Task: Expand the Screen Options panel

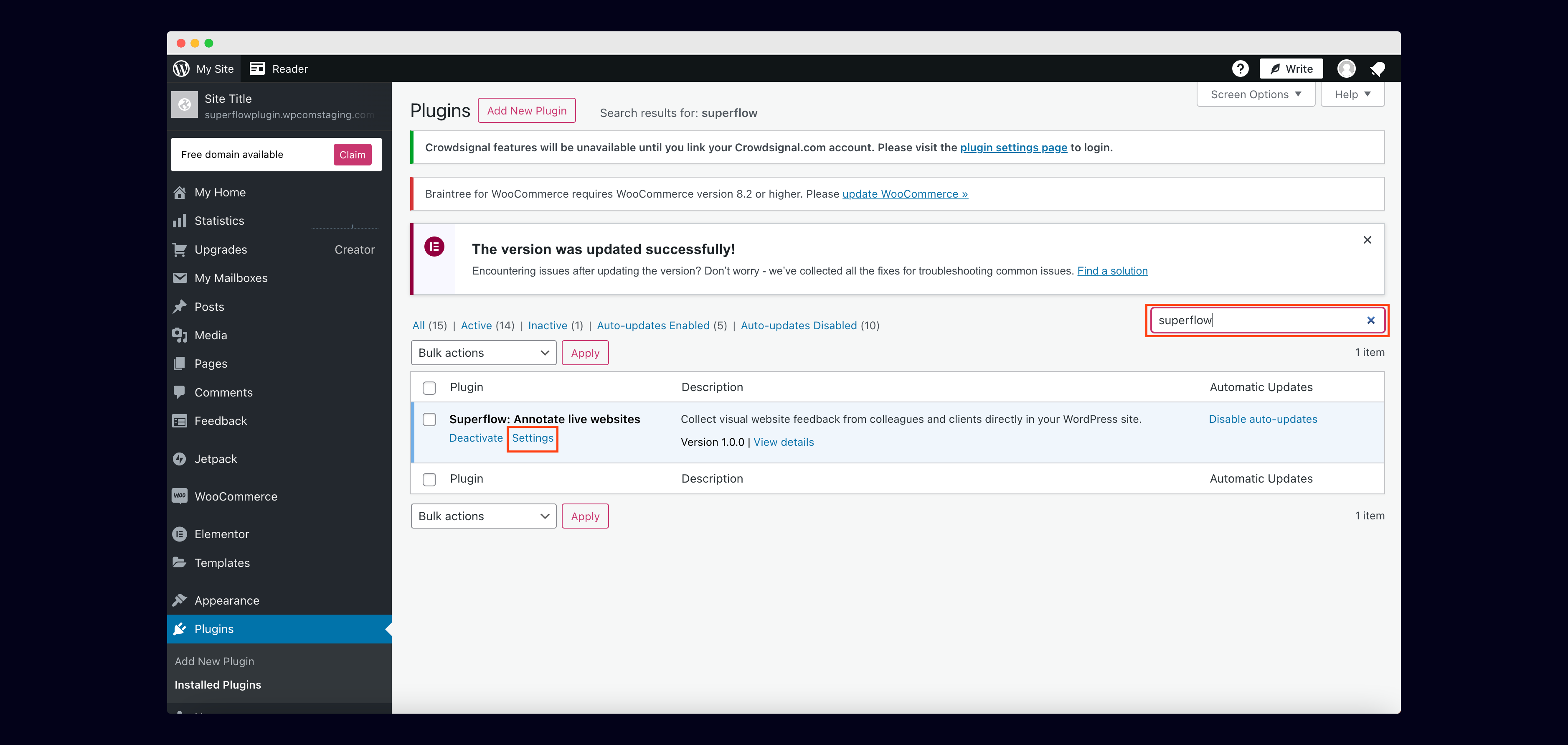Action: pyautogui.click(x=1255, y=94)
